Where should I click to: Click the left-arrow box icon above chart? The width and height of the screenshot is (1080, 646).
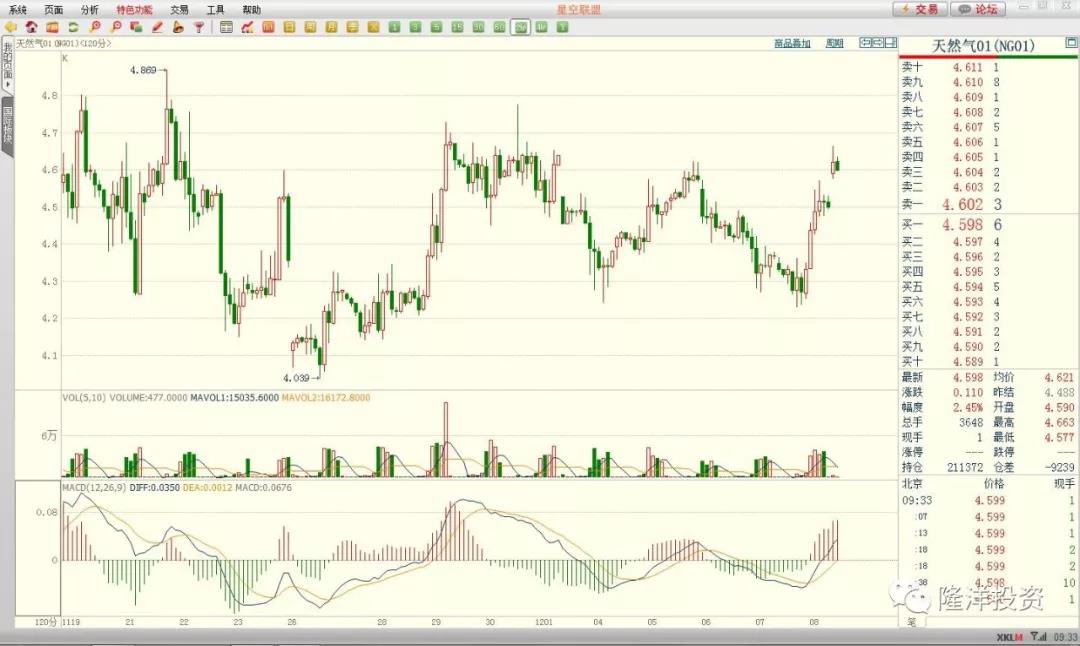point(865,43)
